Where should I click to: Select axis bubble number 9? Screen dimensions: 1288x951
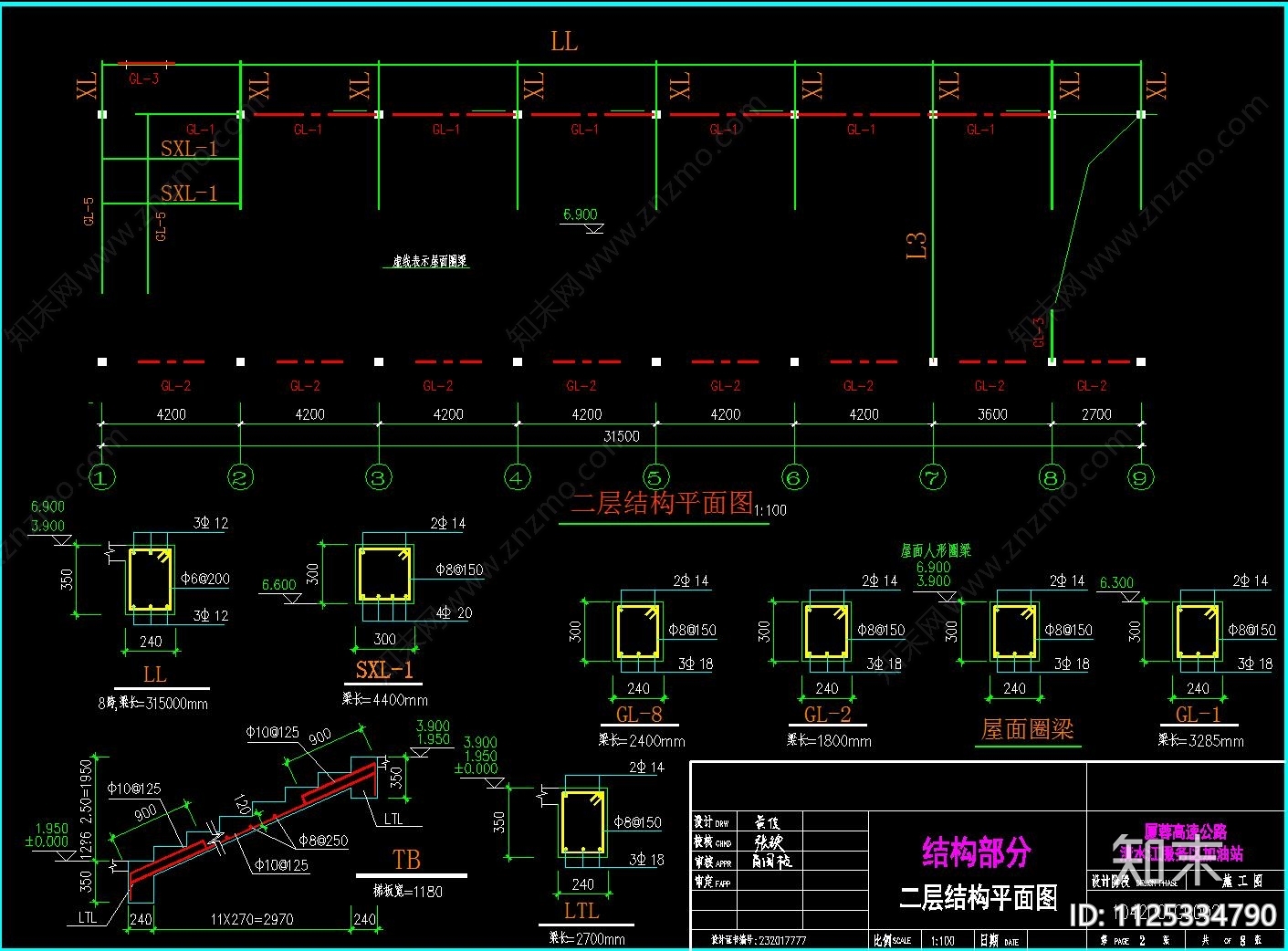pyautogui.click(x=1141, y=477)
